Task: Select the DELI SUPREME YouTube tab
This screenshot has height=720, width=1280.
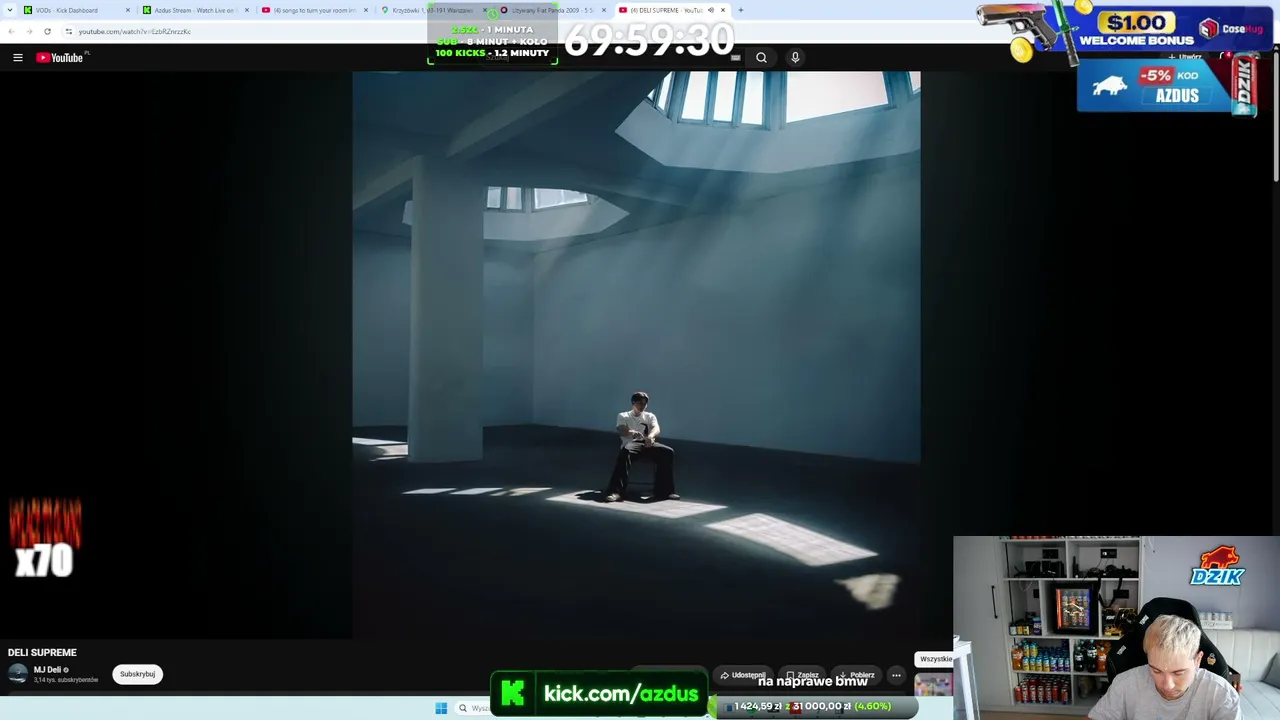Action: [671, 10]
